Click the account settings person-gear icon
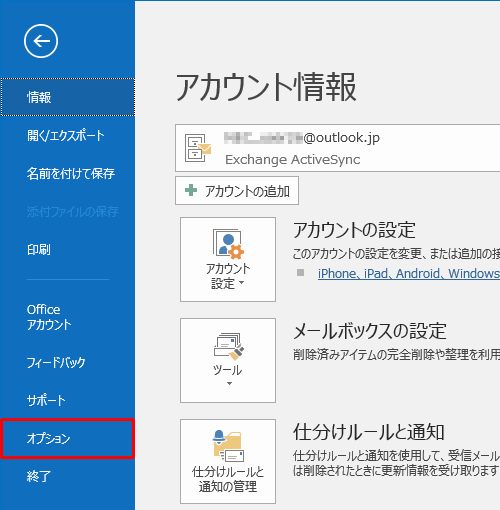 pyautogui.click(x=228, y=244)
